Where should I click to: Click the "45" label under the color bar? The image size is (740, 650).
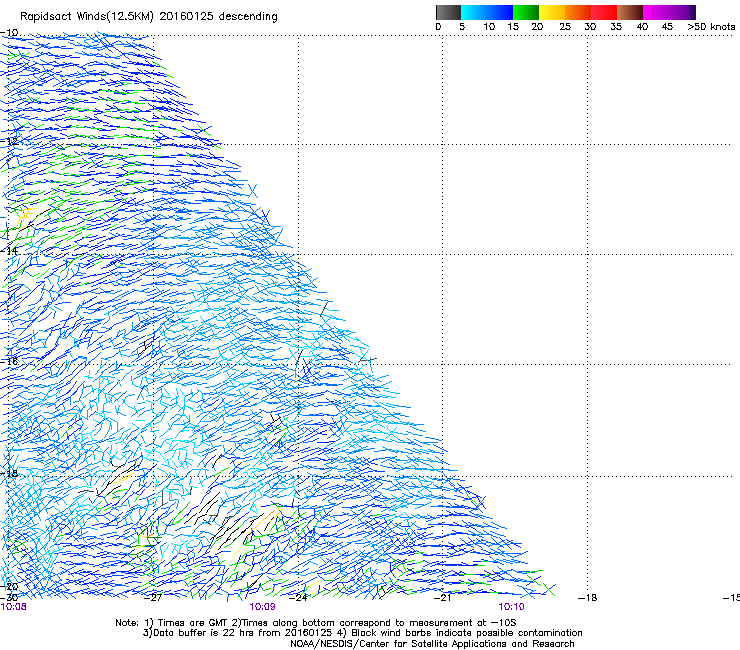point(667,27)
